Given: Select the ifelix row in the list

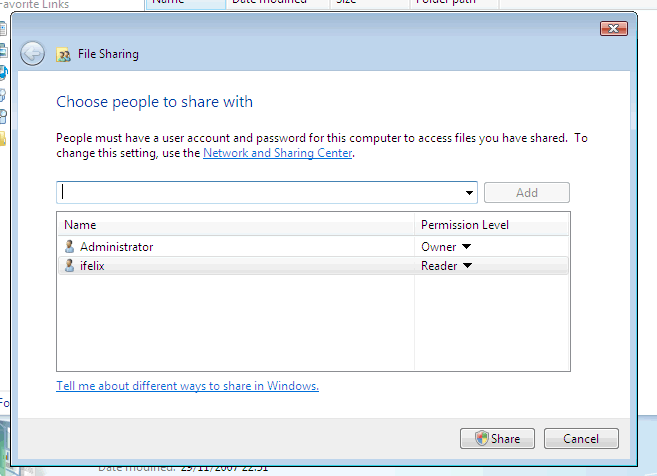Looking at the screenshot, I should coord(240,266).
